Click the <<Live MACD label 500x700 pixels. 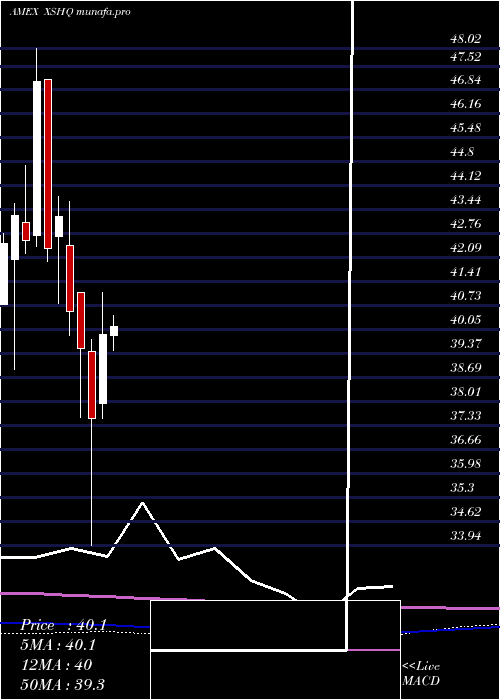click(421, 674)
